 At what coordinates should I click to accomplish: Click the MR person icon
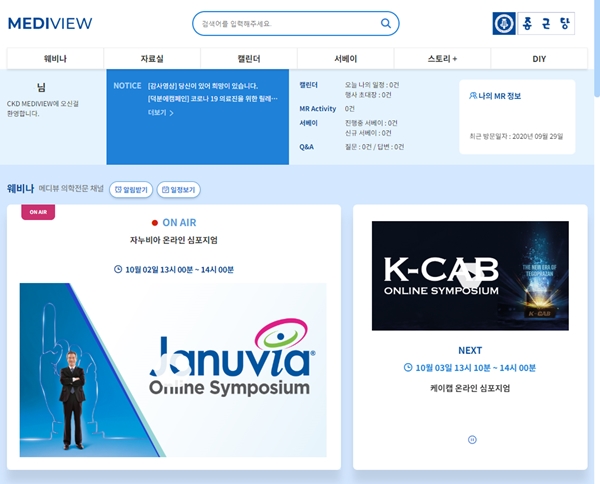click(473, 96)
